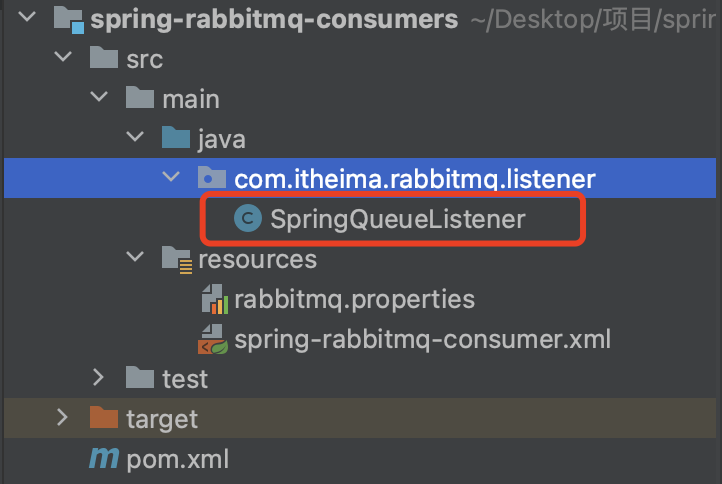Screen dimensions: 722x484
Task: Select SpringQueueListener class in tree
Action: point(397,220)
